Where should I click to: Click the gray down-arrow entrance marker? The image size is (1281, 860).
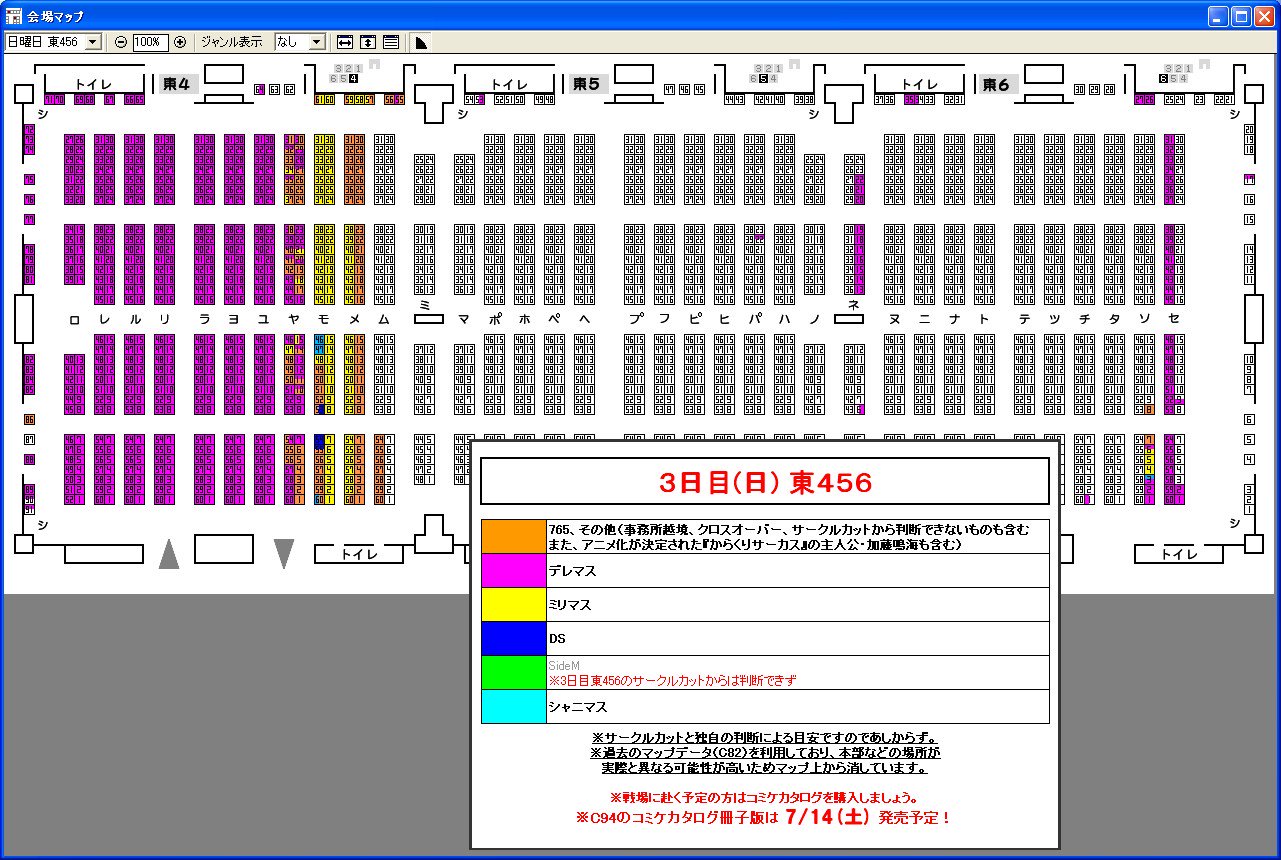point(284,553)
